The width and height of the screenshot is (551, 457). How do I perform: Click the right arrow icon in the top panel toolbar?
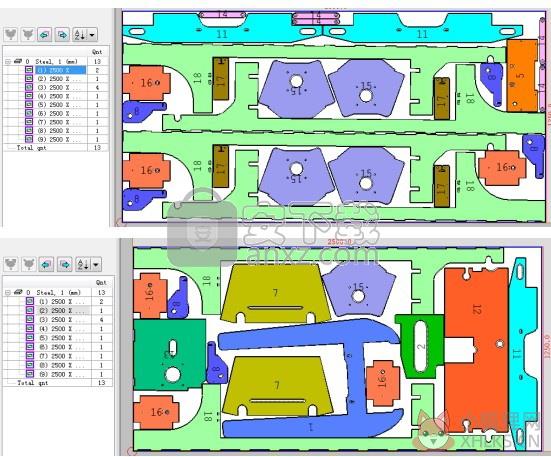pyautogui.click(x=62, y=34)
